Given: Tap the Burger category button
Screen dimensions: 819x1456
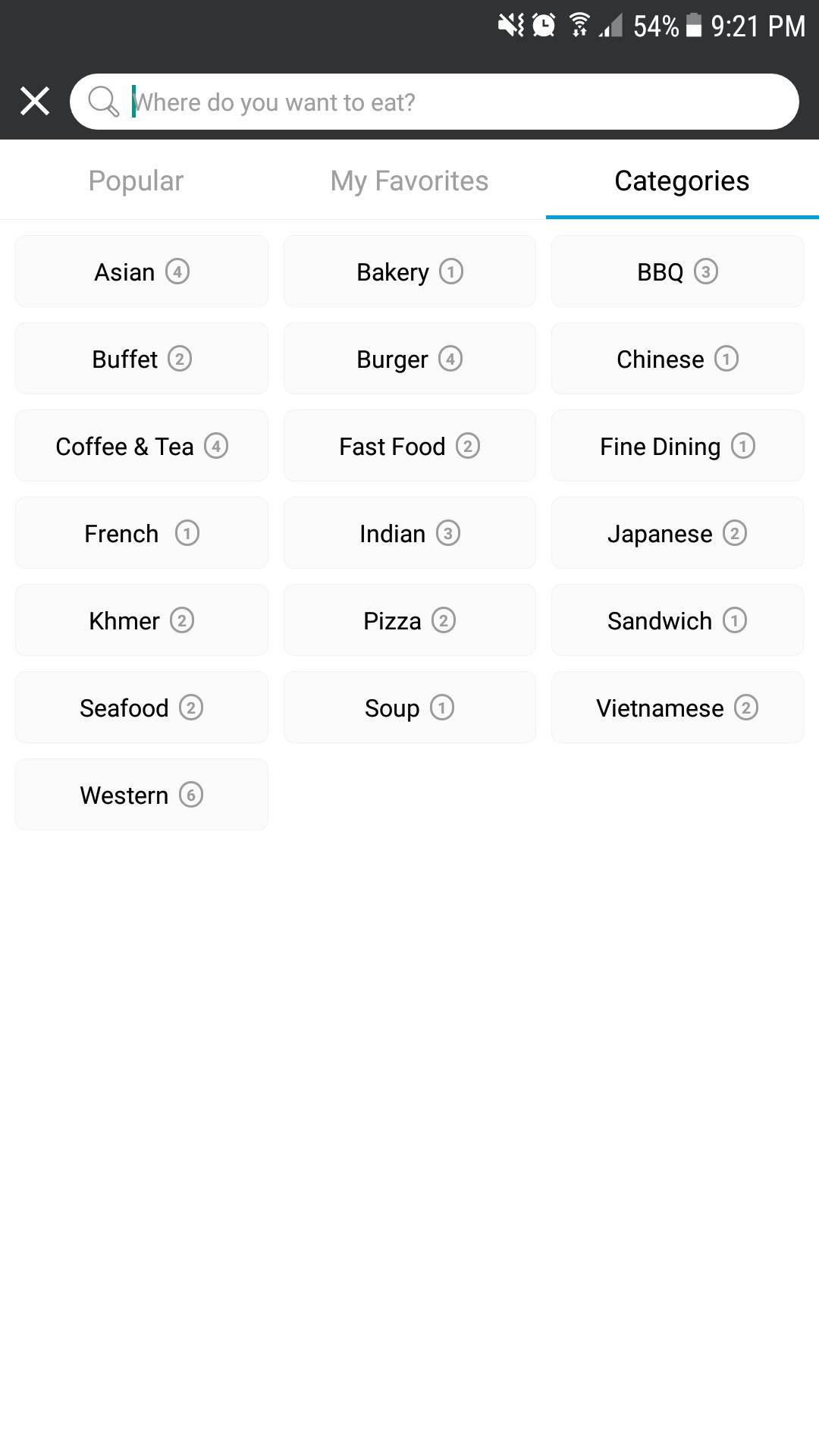Looking at the screenshot, I should (409, 359).
